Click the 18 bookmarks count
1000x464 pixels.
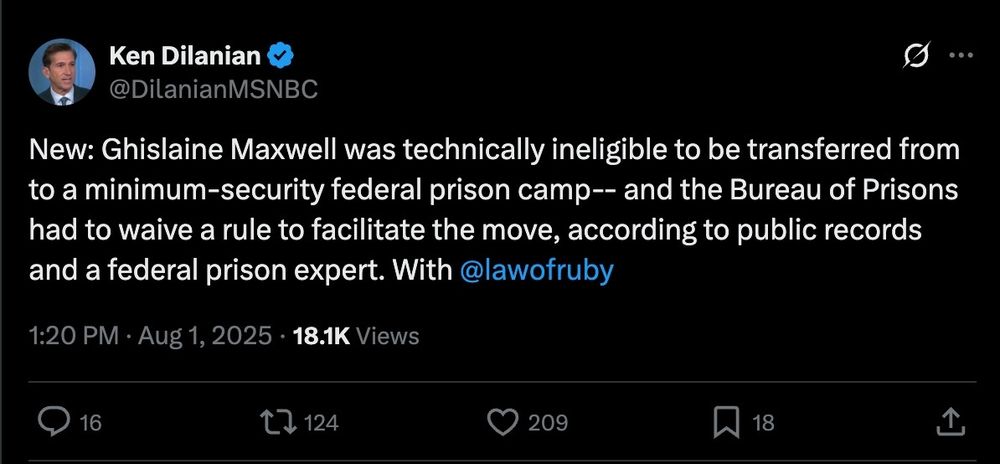coord(763,423)
